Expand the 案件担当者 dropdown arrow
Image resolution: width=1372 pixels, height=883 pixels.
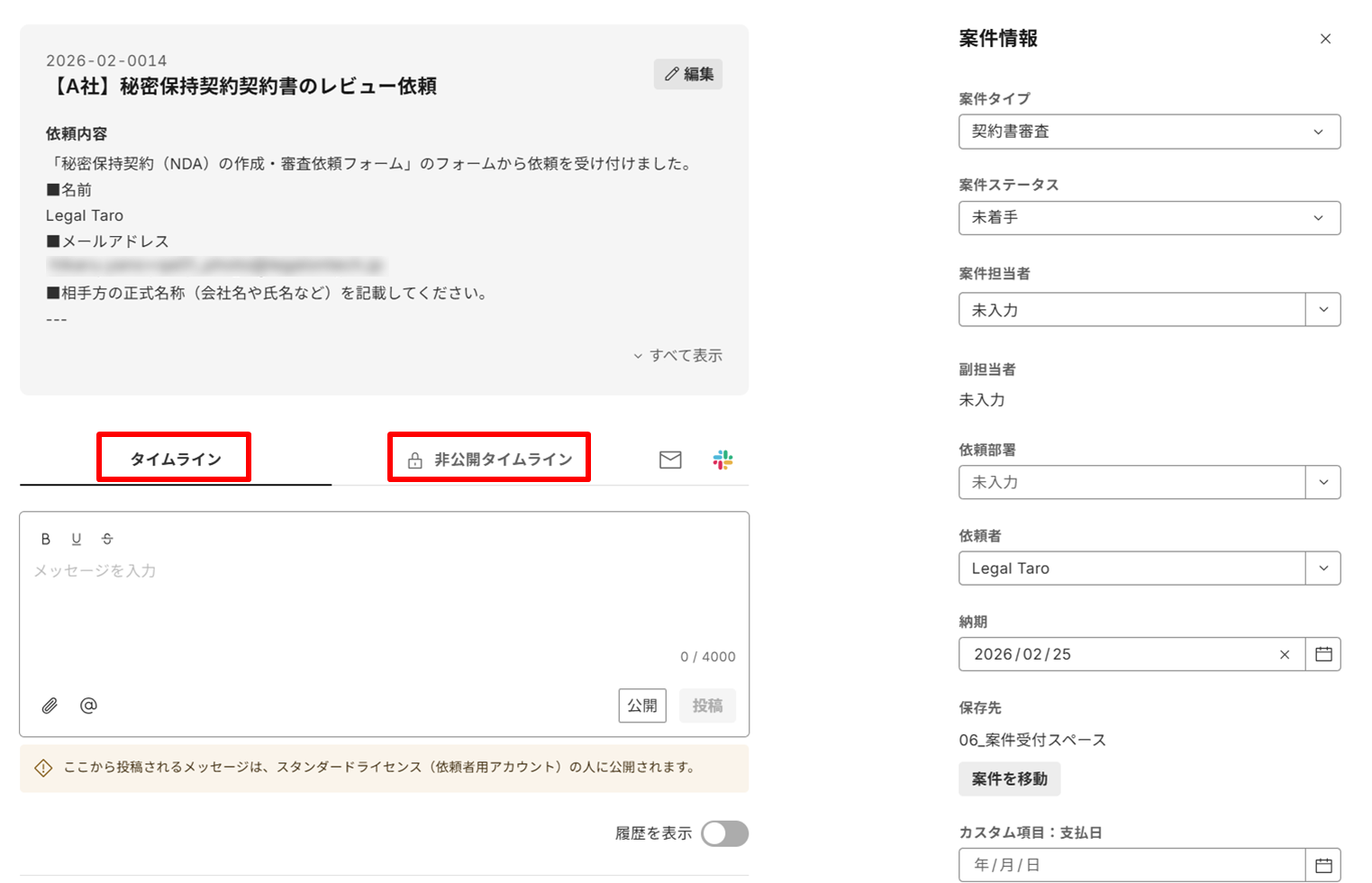point(1323,310)
